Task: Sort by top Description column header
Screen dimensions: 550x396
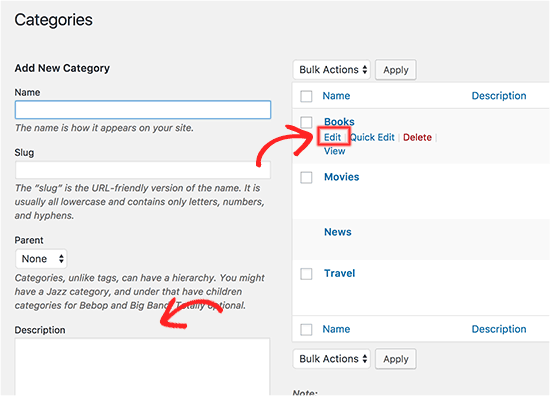Action: tap(499, 96)
